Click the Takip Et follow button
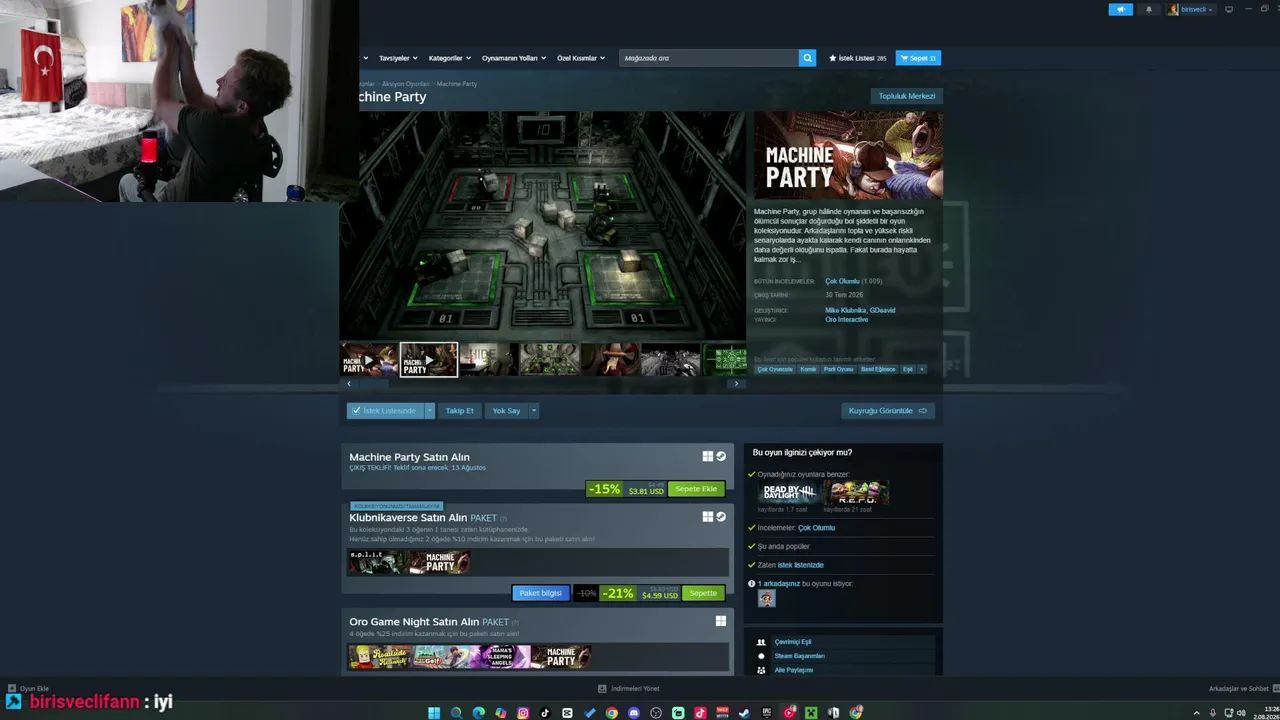The image size is (1280, 720). 460,411
